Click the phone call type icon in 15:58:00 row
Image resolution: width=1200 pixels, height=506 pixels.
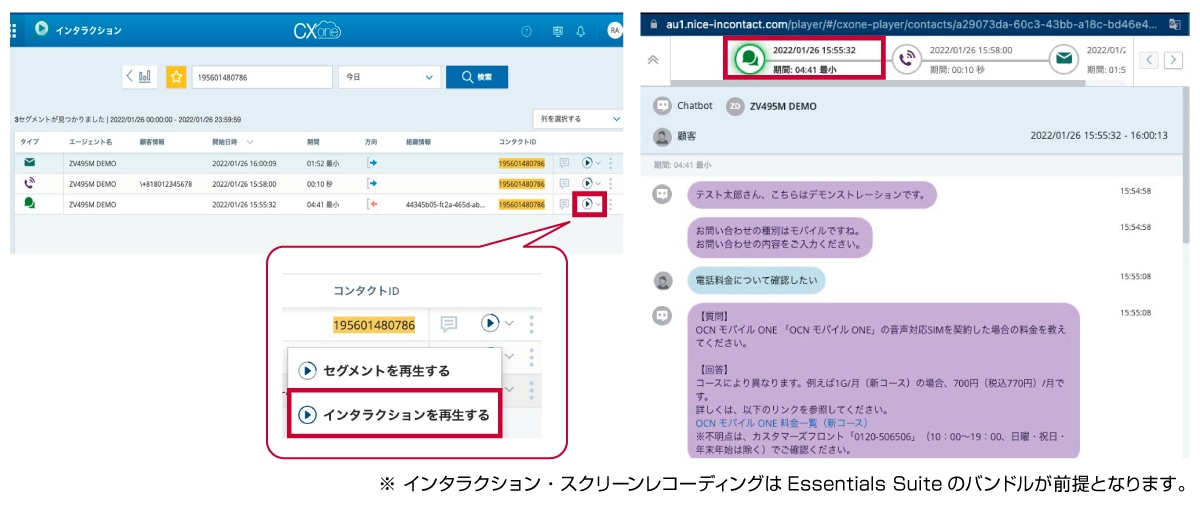30,183
